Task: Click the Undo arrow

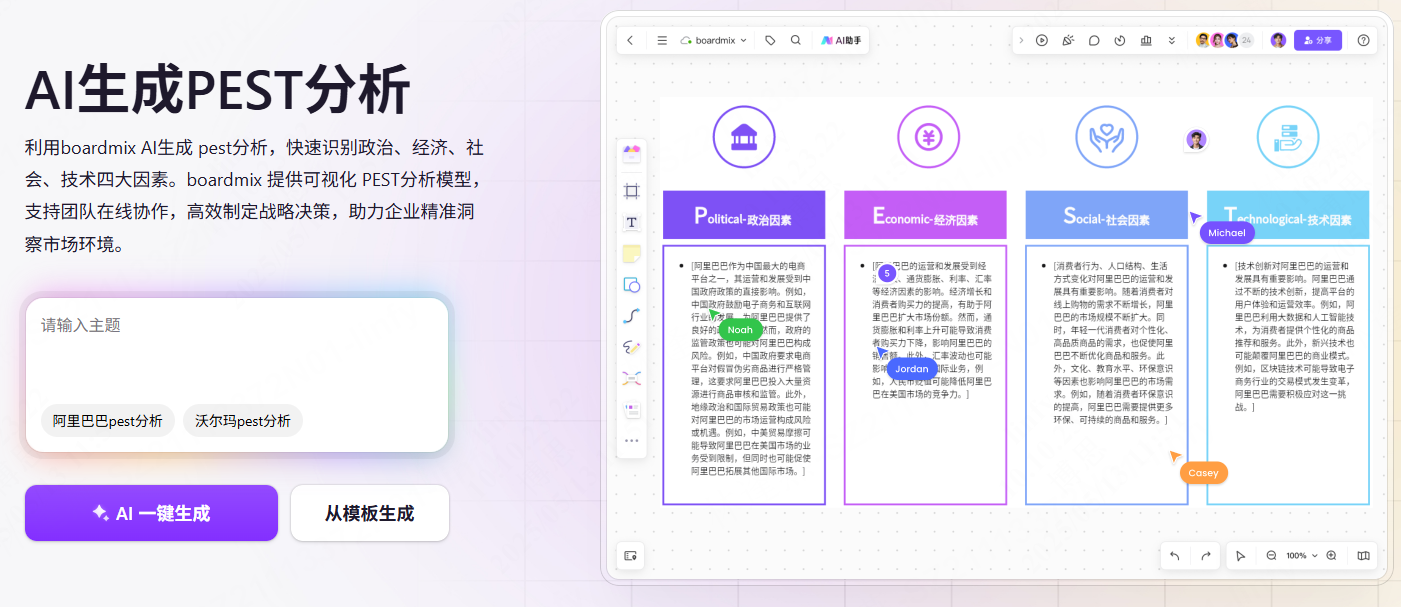Action: click(x=1175, y=555)
